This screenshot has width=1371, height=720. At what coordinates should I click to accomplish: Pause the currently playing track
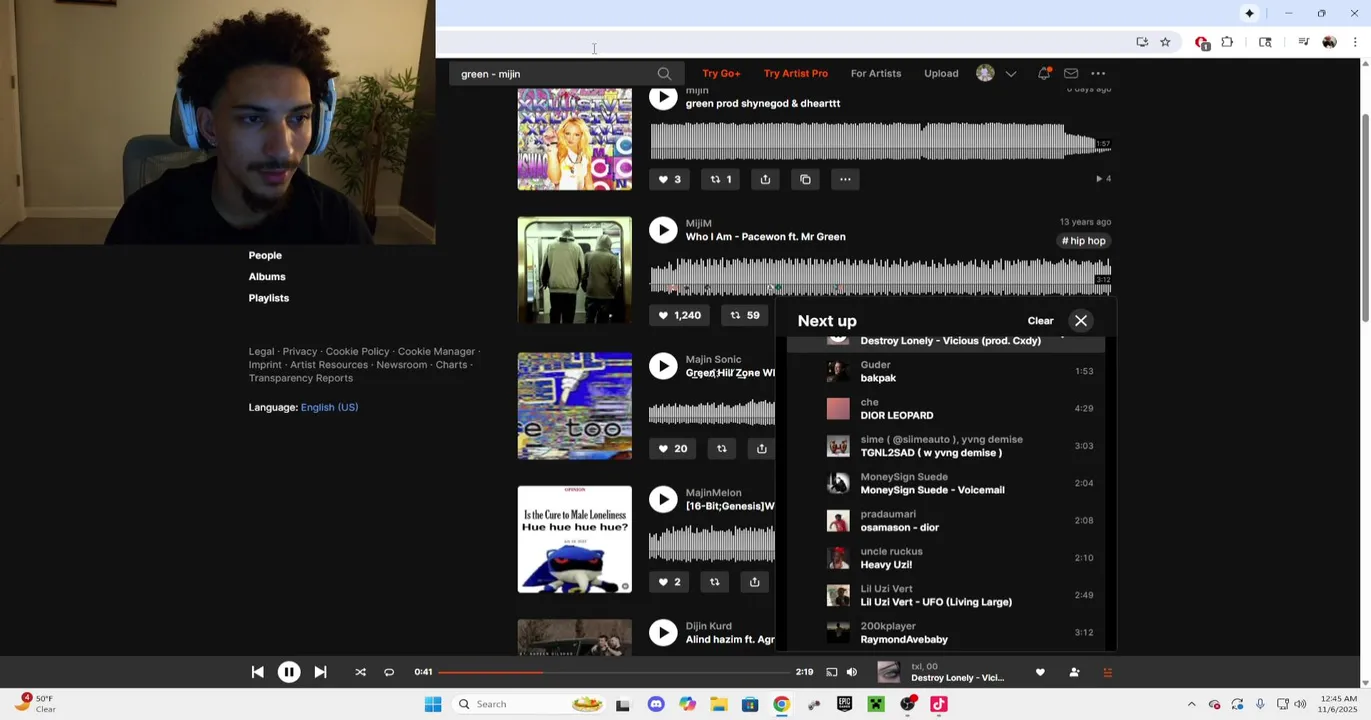(289, 672)
